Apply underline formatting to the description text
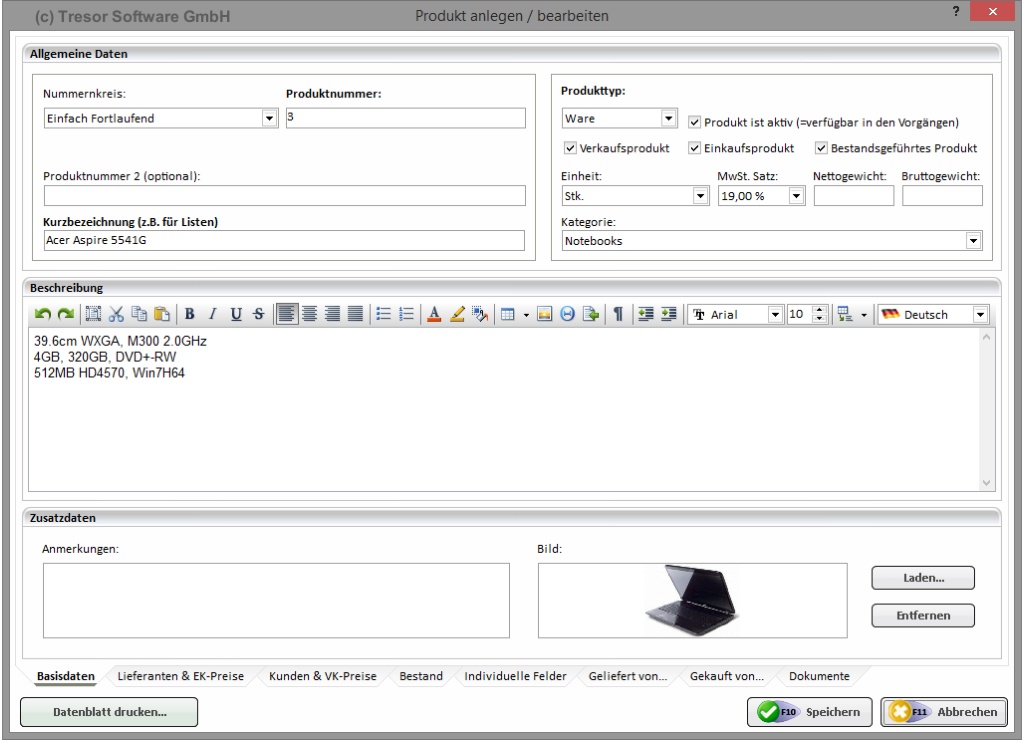 coord(235,315)
